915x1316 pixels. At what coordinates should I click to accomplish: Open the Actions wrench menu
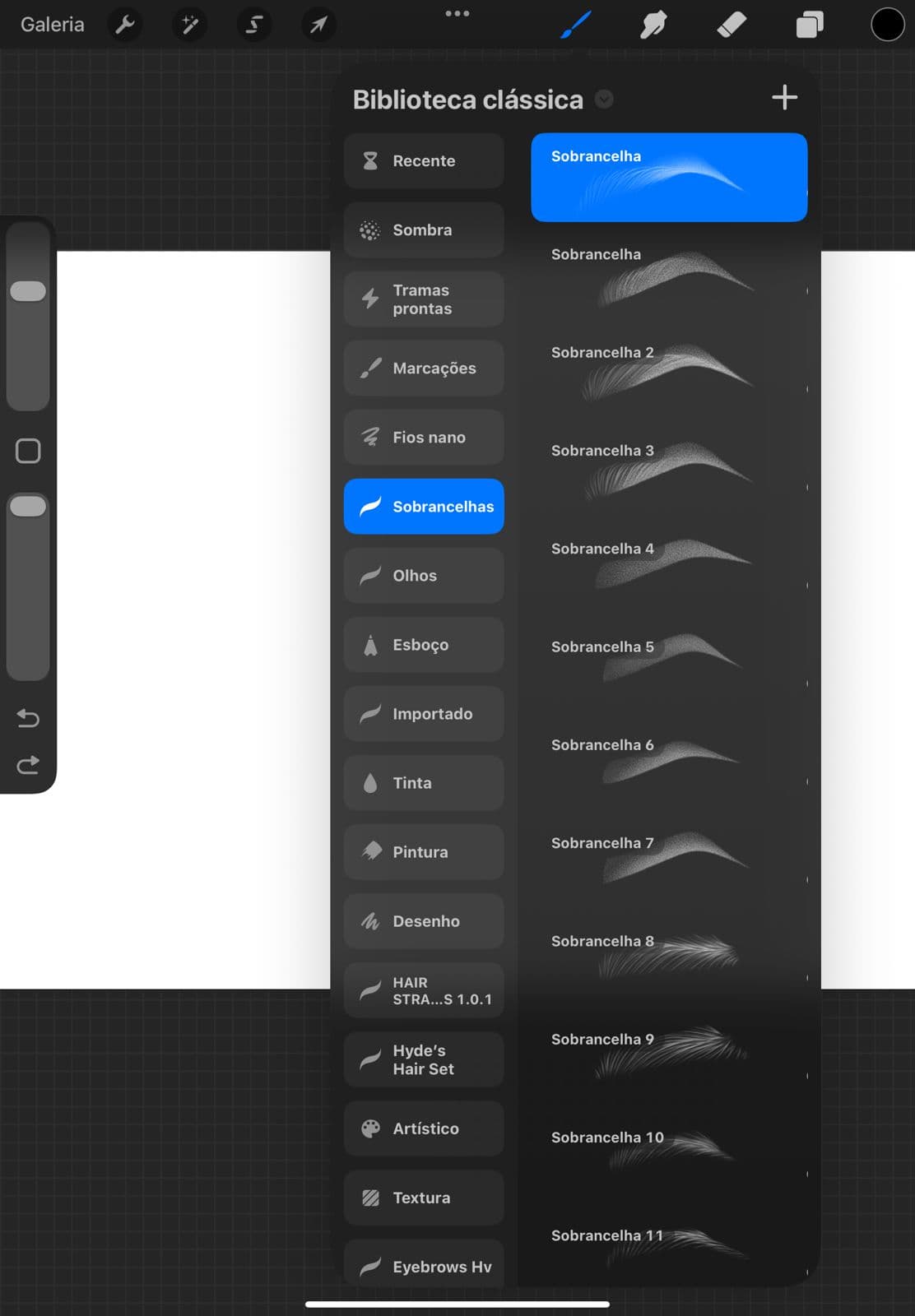(x=125, y=25)
